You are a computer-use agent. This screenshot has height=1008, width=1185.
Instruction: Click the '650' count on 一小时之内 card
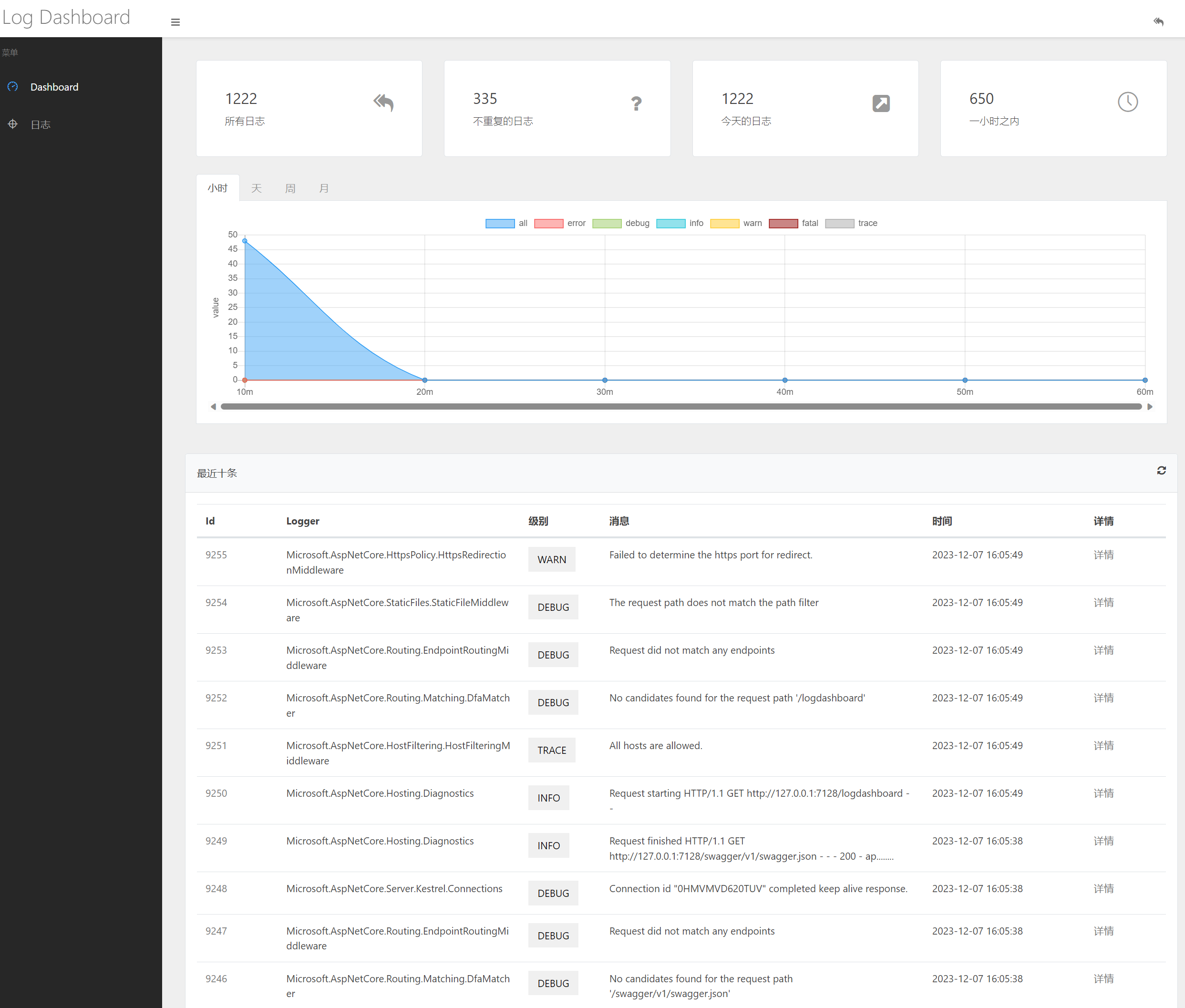click(x=981, y=99)
